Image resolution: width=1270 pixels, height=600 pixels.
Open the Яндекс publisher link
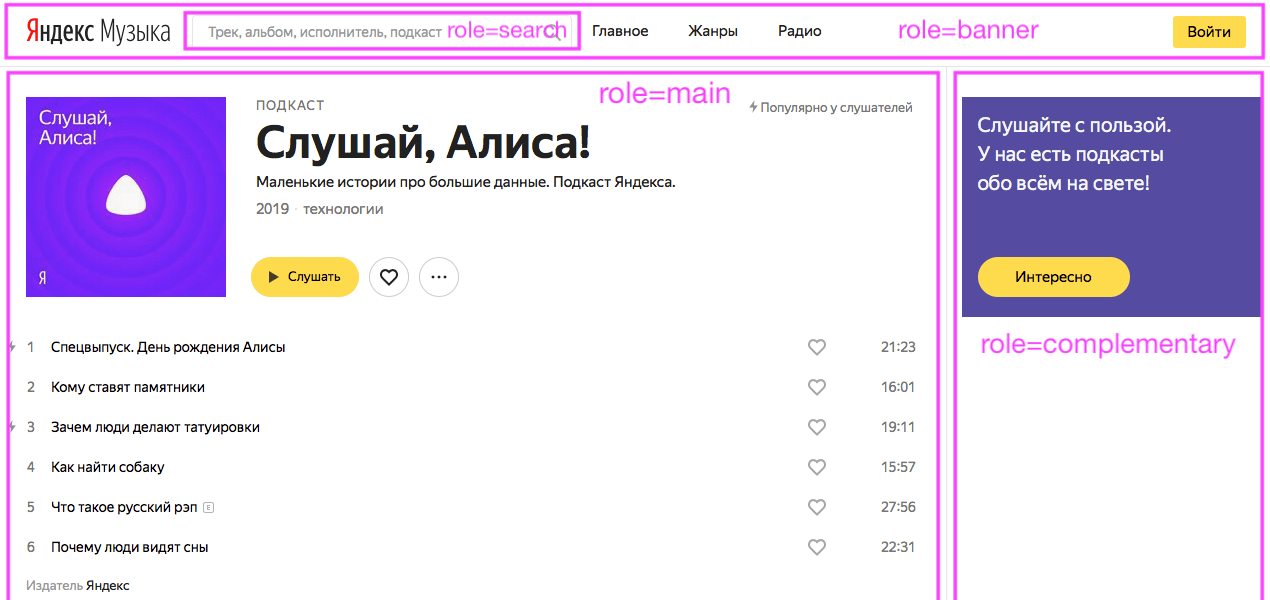108,585
